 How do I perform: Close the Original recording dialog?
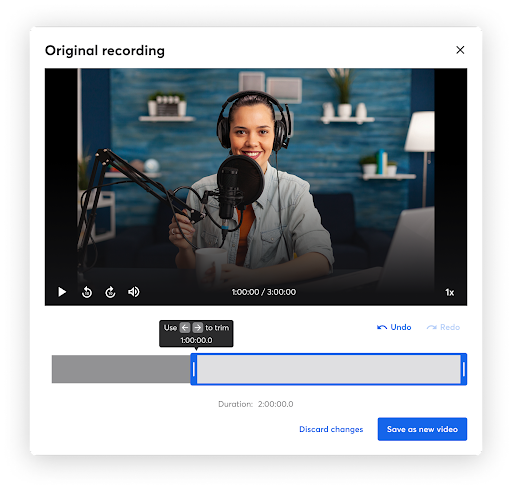(x=460, y=50)
